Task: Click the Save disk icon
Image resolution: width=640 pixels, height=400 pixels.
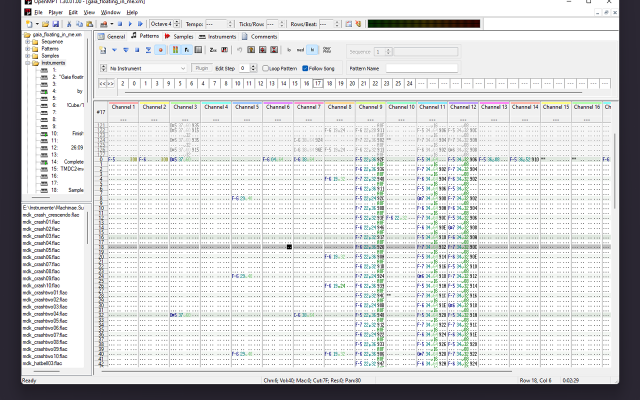Action: (56, 24)
